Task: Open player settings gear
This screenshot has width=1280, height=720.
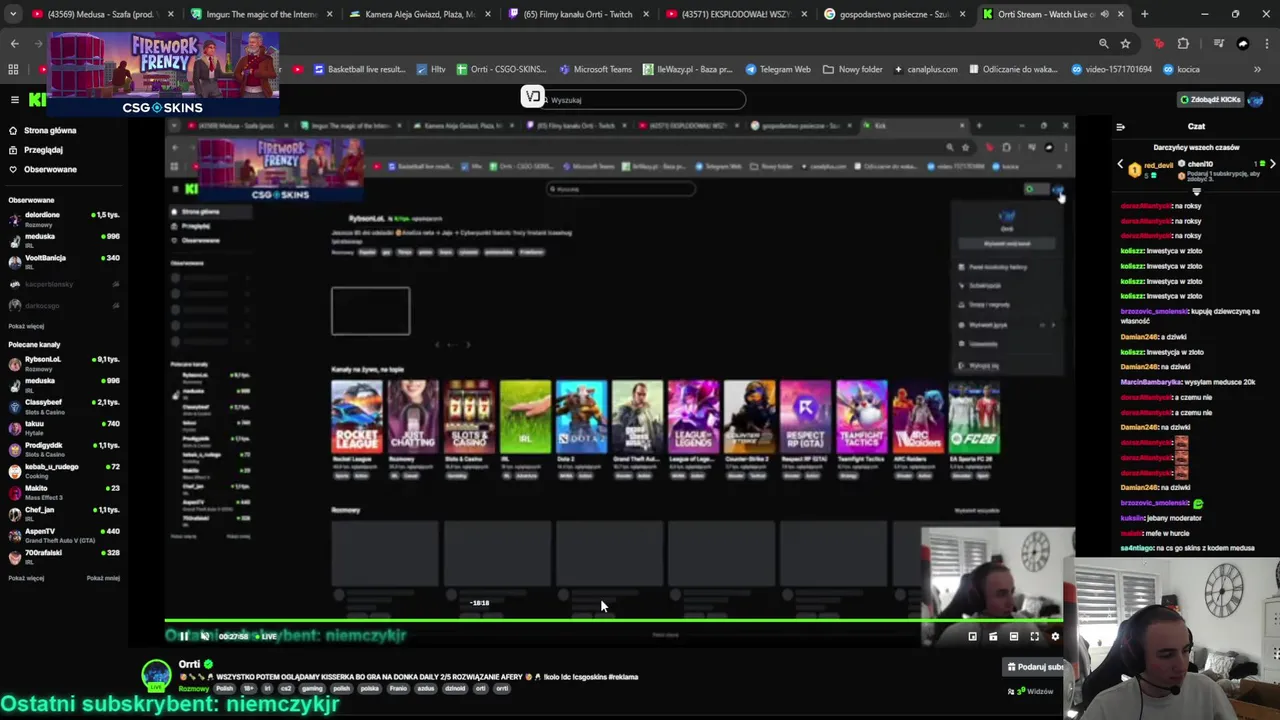Action: tap(1055, 636)
